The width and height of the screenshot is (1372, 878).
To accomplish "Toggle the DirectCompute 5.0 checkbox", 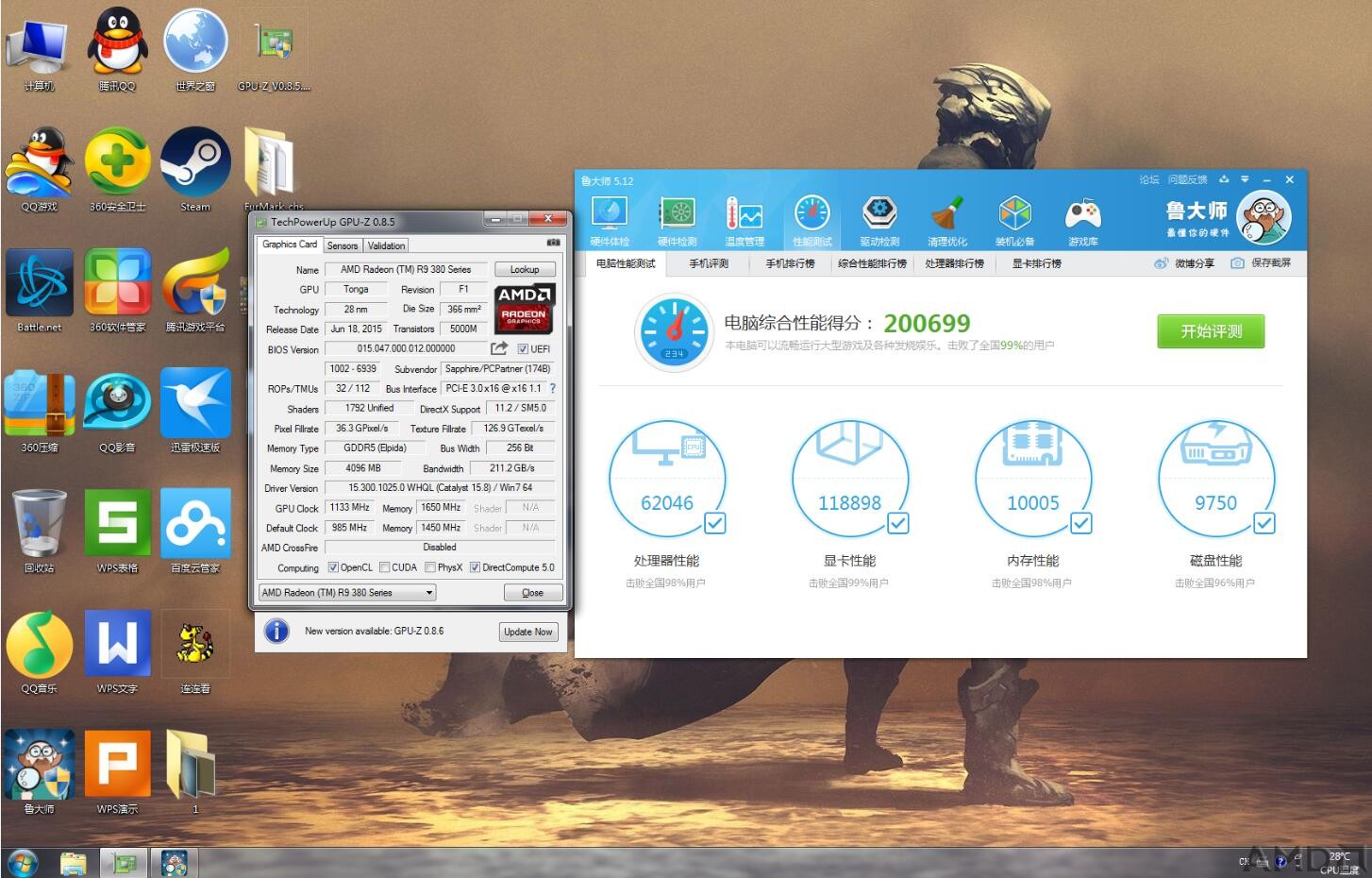I will tap(476, 567).
